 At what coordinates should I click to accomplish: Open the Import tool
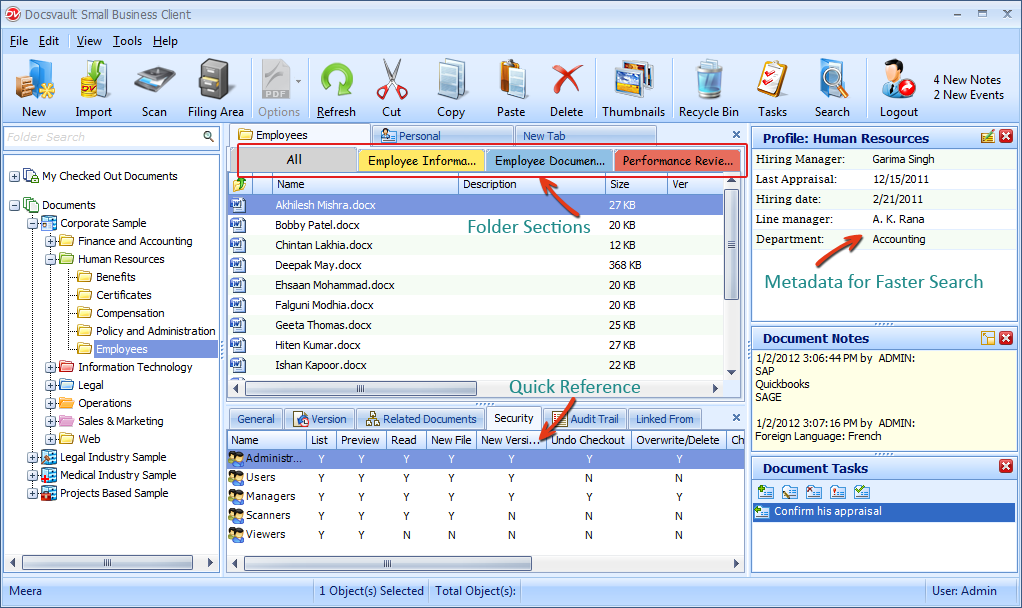tap(94, 88)
